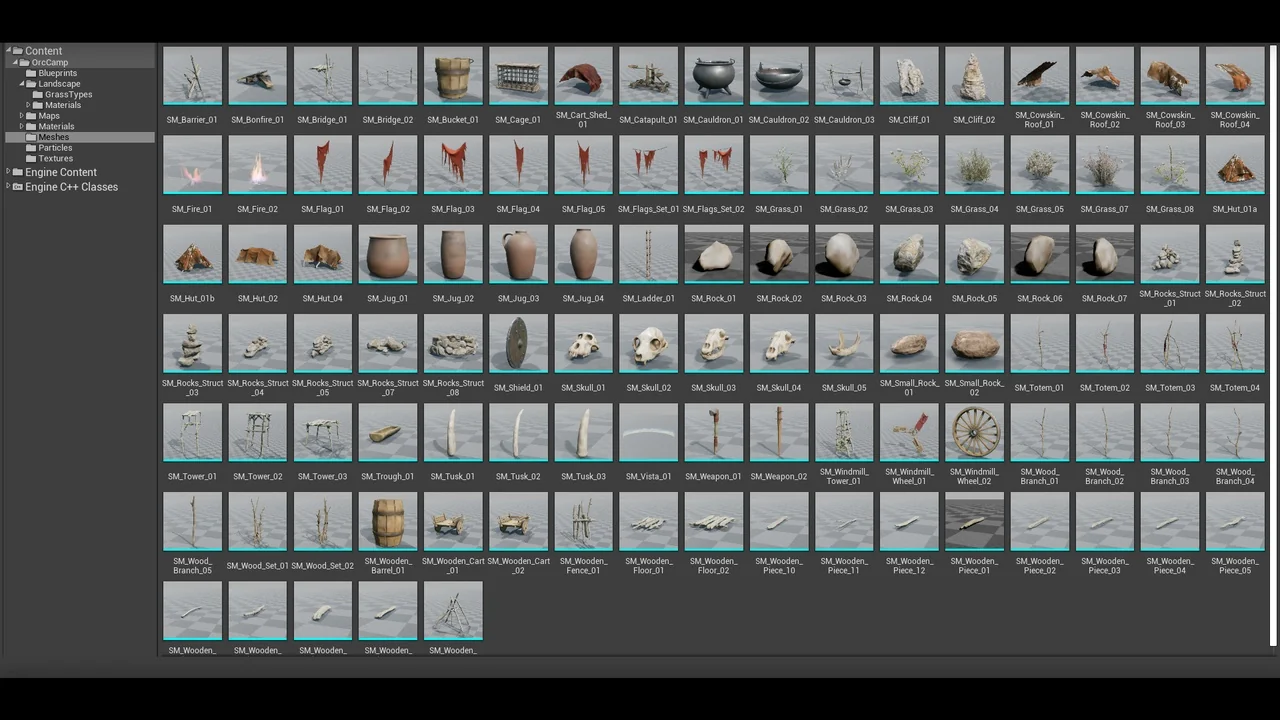
Task: Open the Textures folder in tree
Action: [x=55, y=158]
